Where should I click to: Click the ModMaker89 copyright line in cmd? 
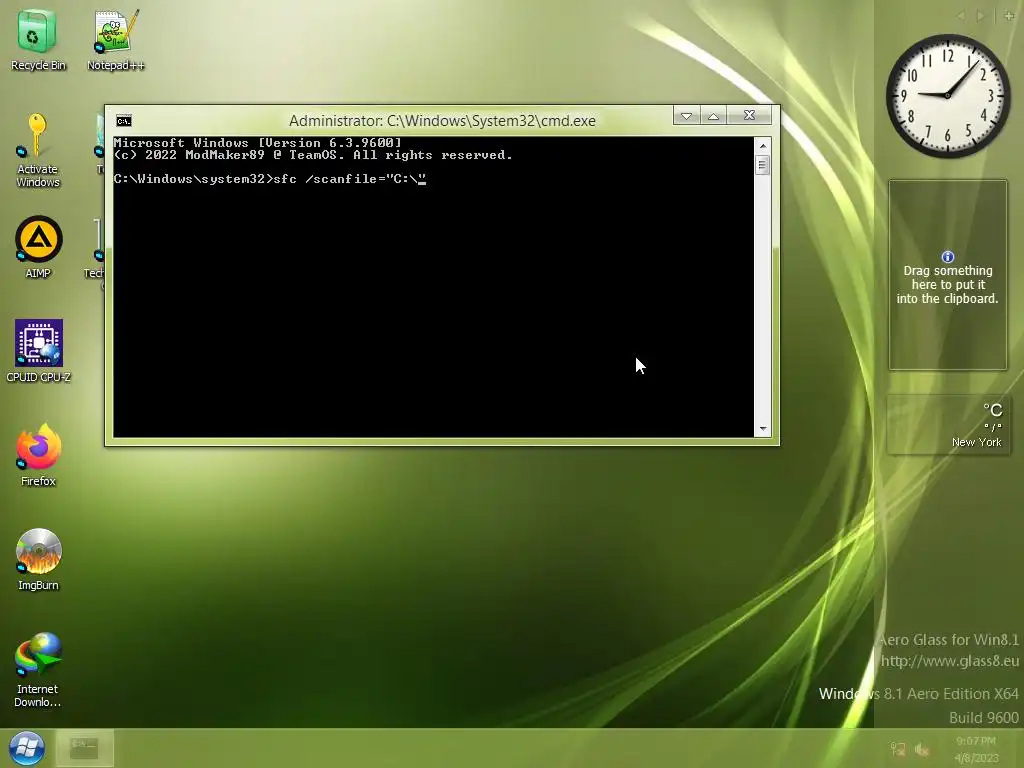click(x=313, y=155)
